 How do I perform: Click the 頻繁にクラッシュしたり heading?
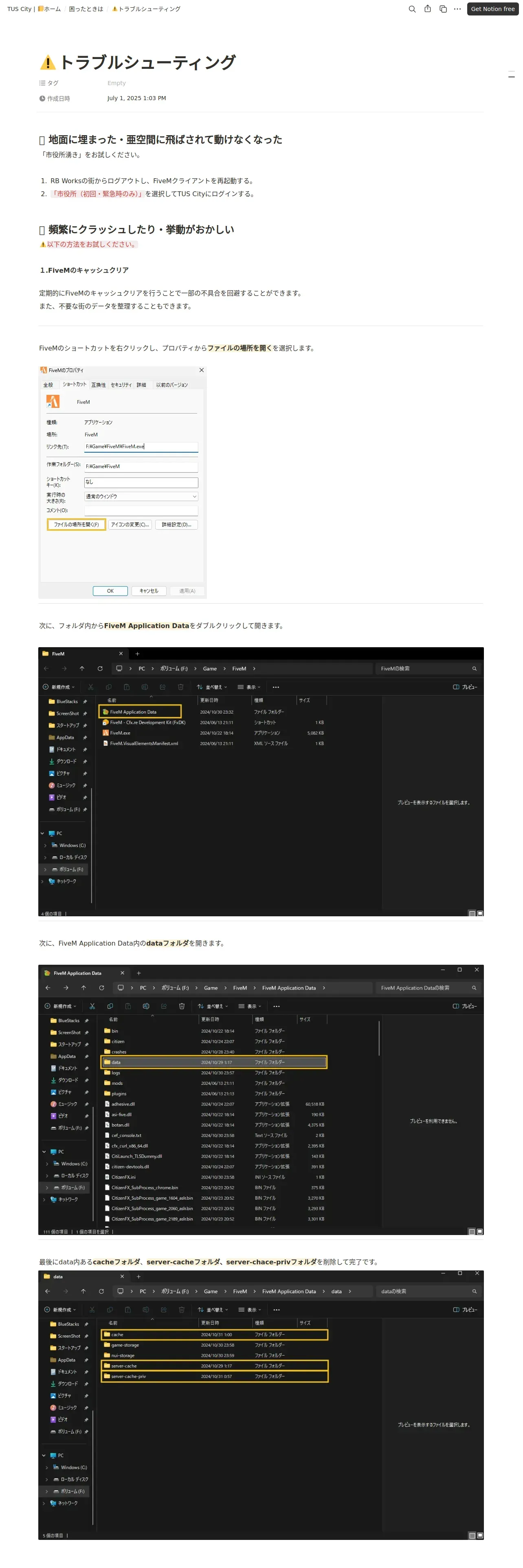(x=136, y=230)
